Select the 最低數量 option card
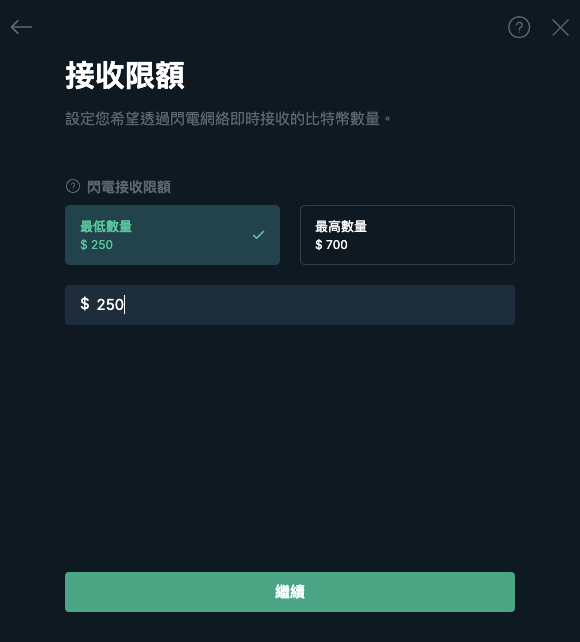The width and height of the screenshot is (580, 642). point(172,235)
